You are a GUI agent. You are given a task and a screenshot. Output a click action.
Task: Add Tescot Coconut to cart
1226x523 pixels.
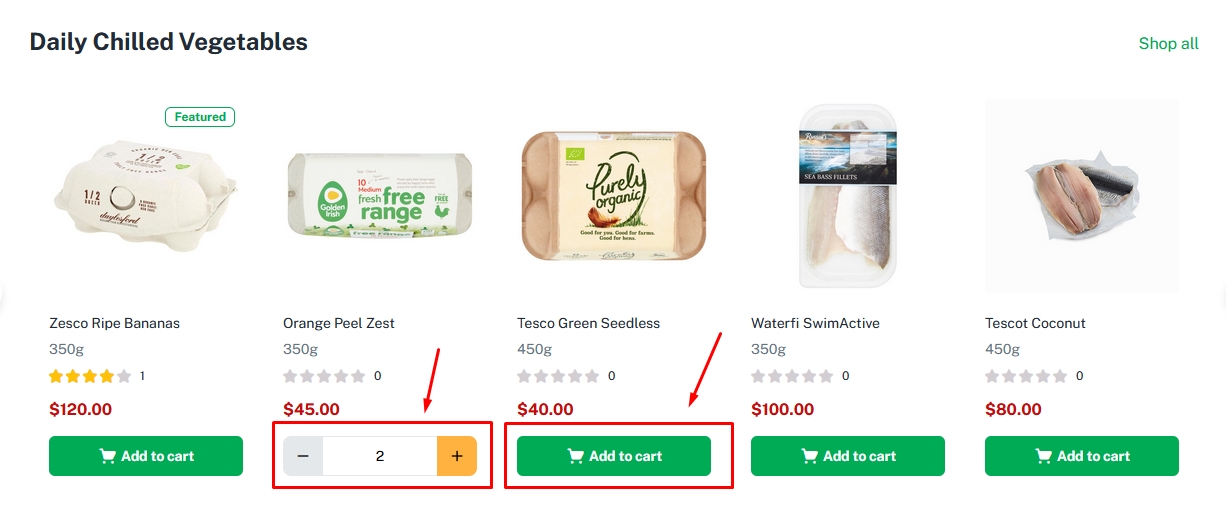pyautogui.click(x=1082, y=456)
